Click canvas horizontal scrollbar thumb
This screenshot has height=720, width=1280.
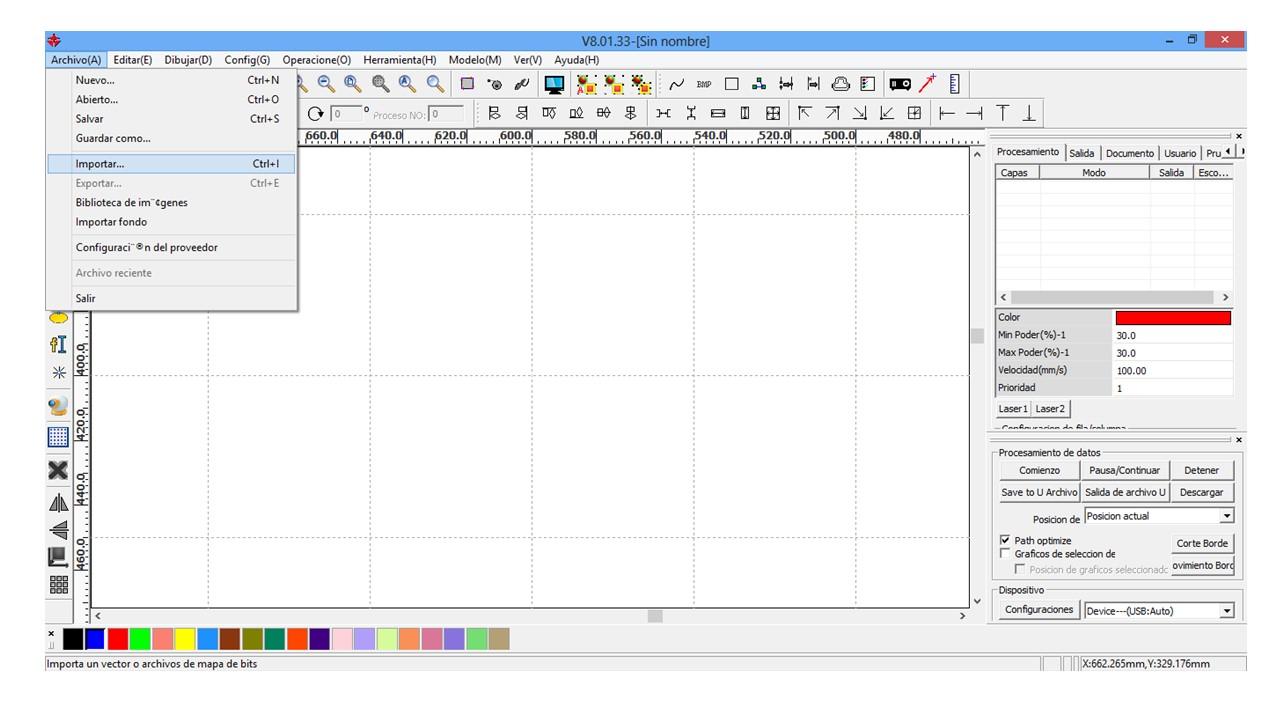click(x=655, y=616)
